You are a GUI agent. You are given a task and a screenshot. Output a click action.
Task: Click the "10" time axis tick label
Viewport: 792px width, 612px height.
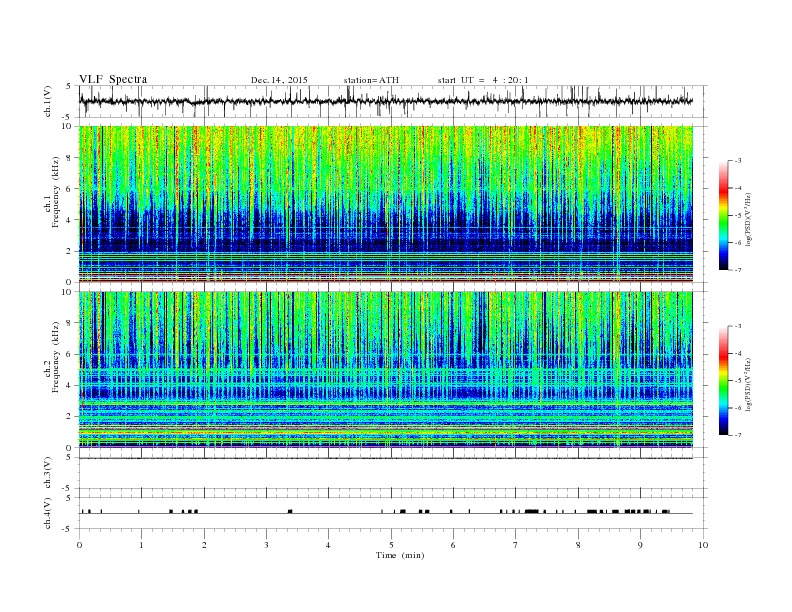point(703,545)
